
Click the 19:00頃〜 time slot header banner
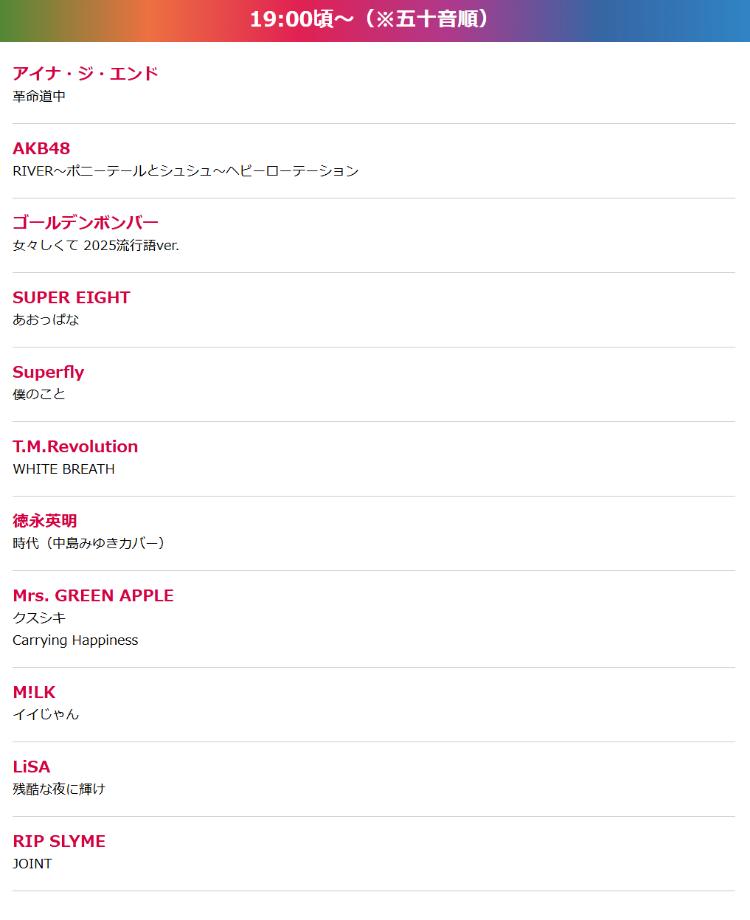(x=375, y=20)
